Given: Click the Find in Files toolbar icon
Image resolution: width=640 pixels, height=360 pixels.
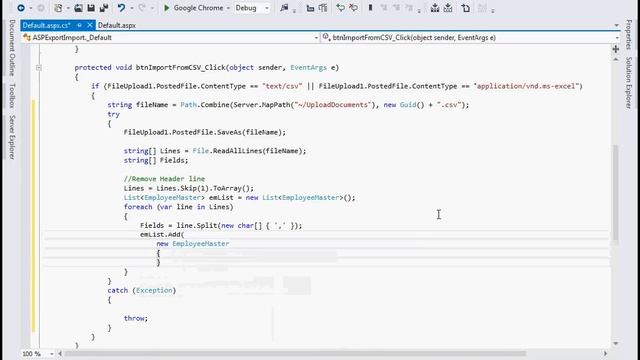Looking at the screenshot, I should tap(284, 8).
